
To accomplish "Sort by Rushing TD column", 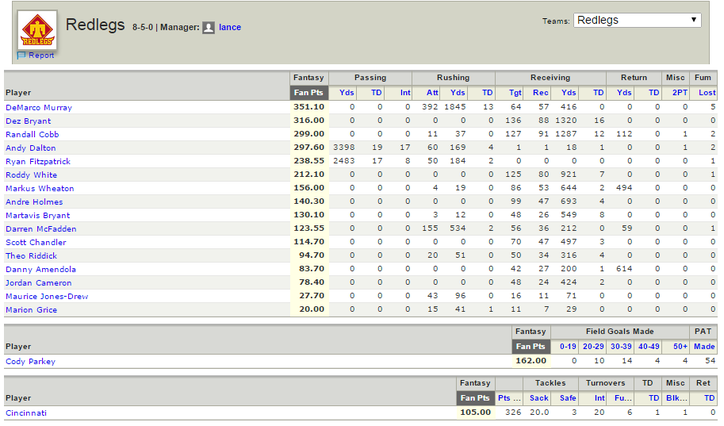I will tap(488, 93).
